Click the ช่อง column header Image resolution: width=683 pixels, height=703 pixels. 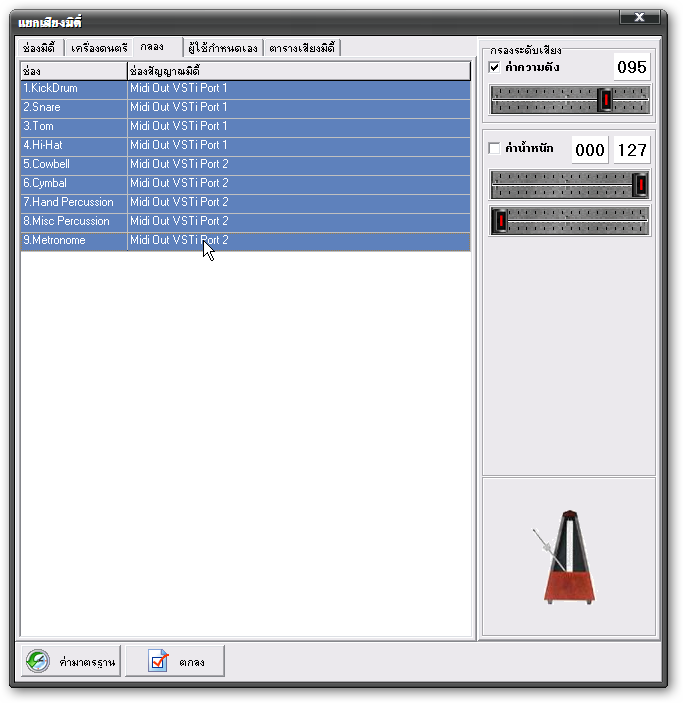pyautogui.click(x=74, y=71)
